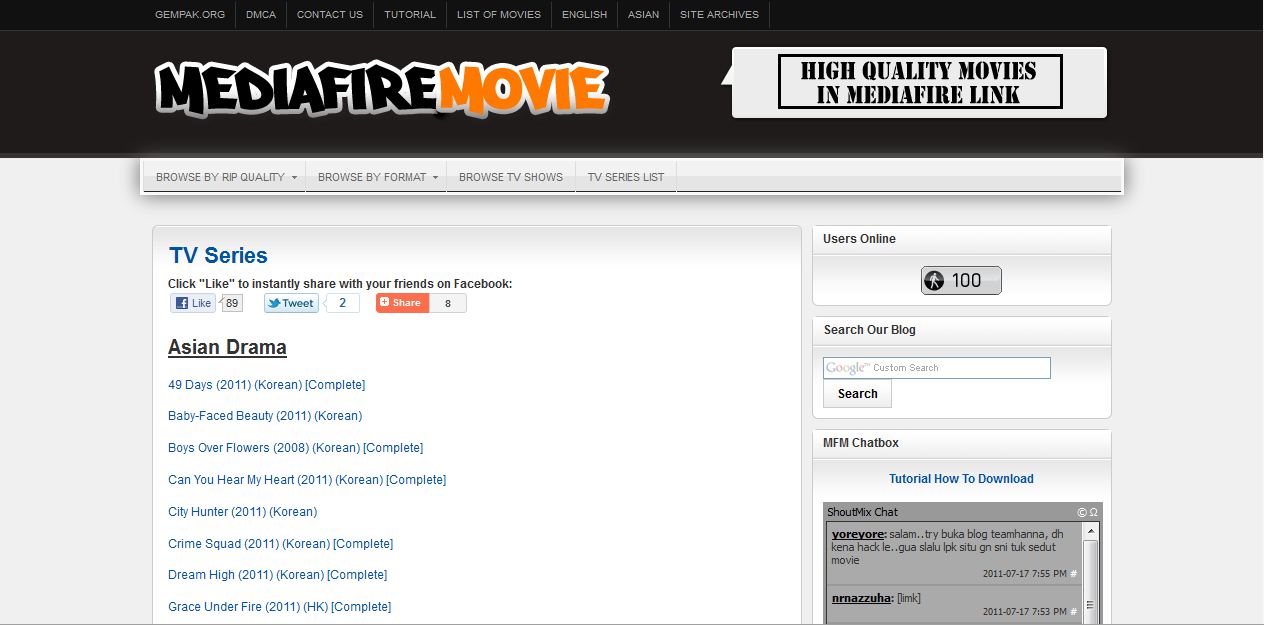Open Dream High (2011) link
The width and height of the screenshot is (1264, 625).
coord(277,575)
